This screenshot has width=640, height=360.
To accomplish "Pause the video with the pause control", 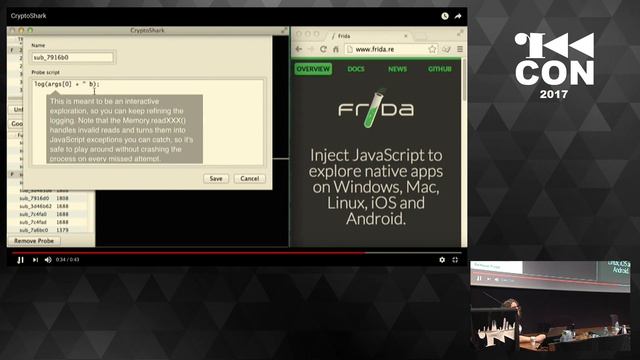I will [x=20, y=260].
